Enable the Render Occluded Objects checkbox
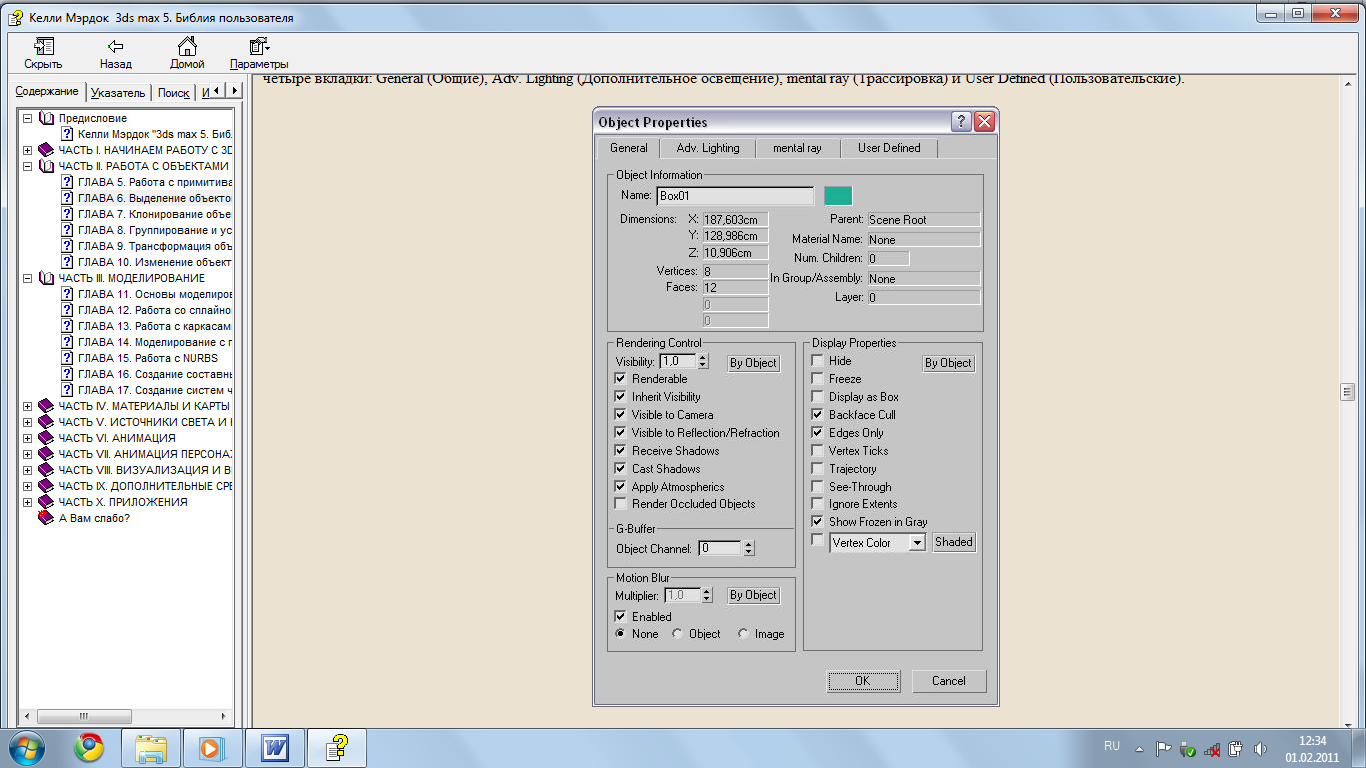The image size is (1366, 768). tap(621, 504)
